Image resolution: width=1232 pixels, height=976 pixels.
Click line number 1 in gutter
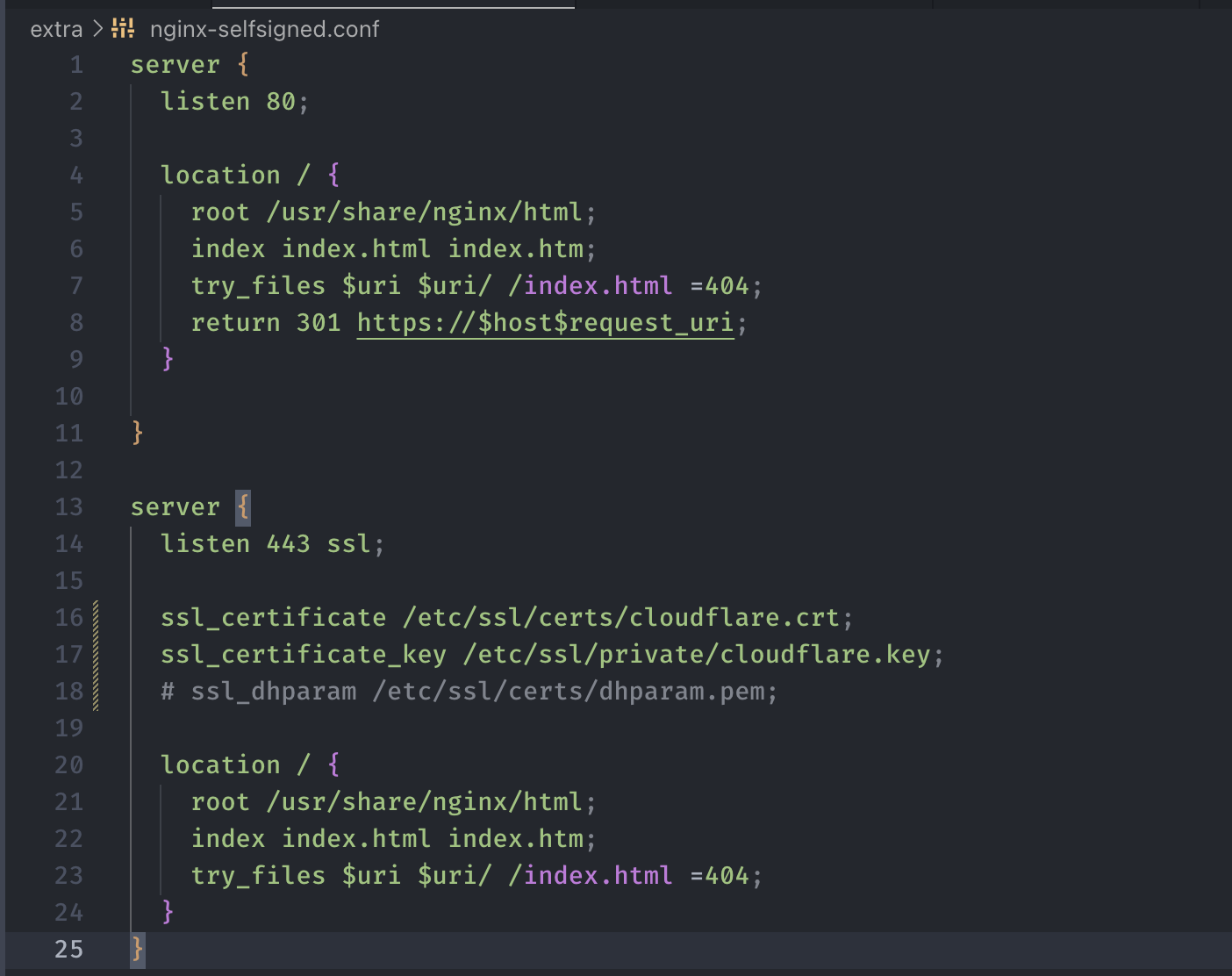[76, 65]
